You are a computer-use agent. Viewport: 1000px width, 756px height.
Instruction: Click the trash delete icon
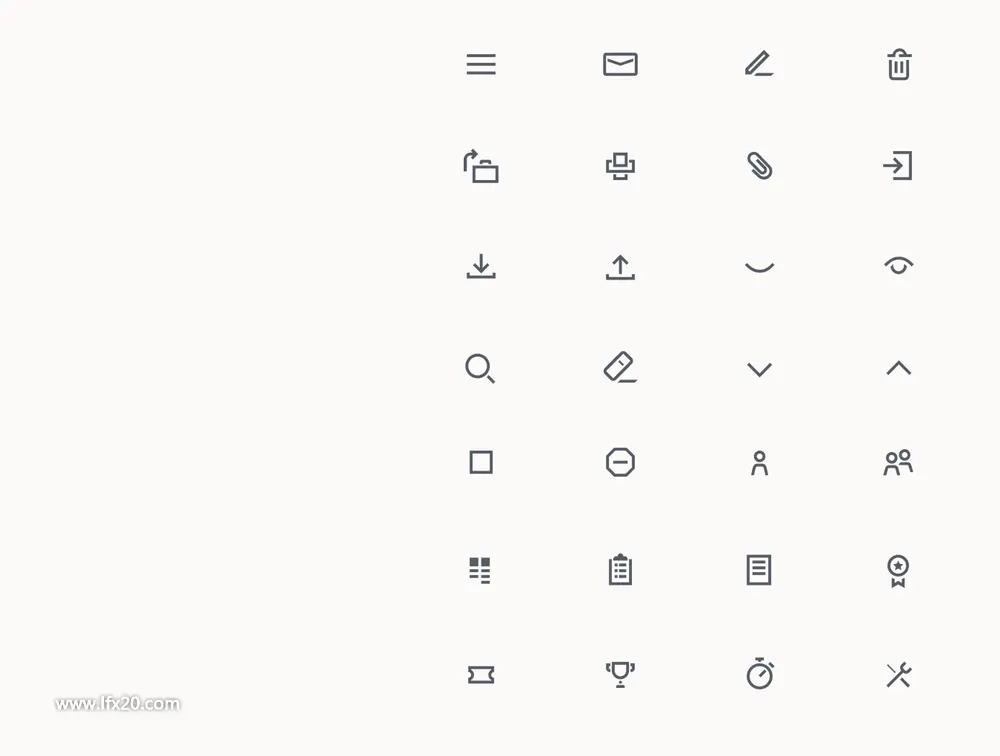coord(899,64)
